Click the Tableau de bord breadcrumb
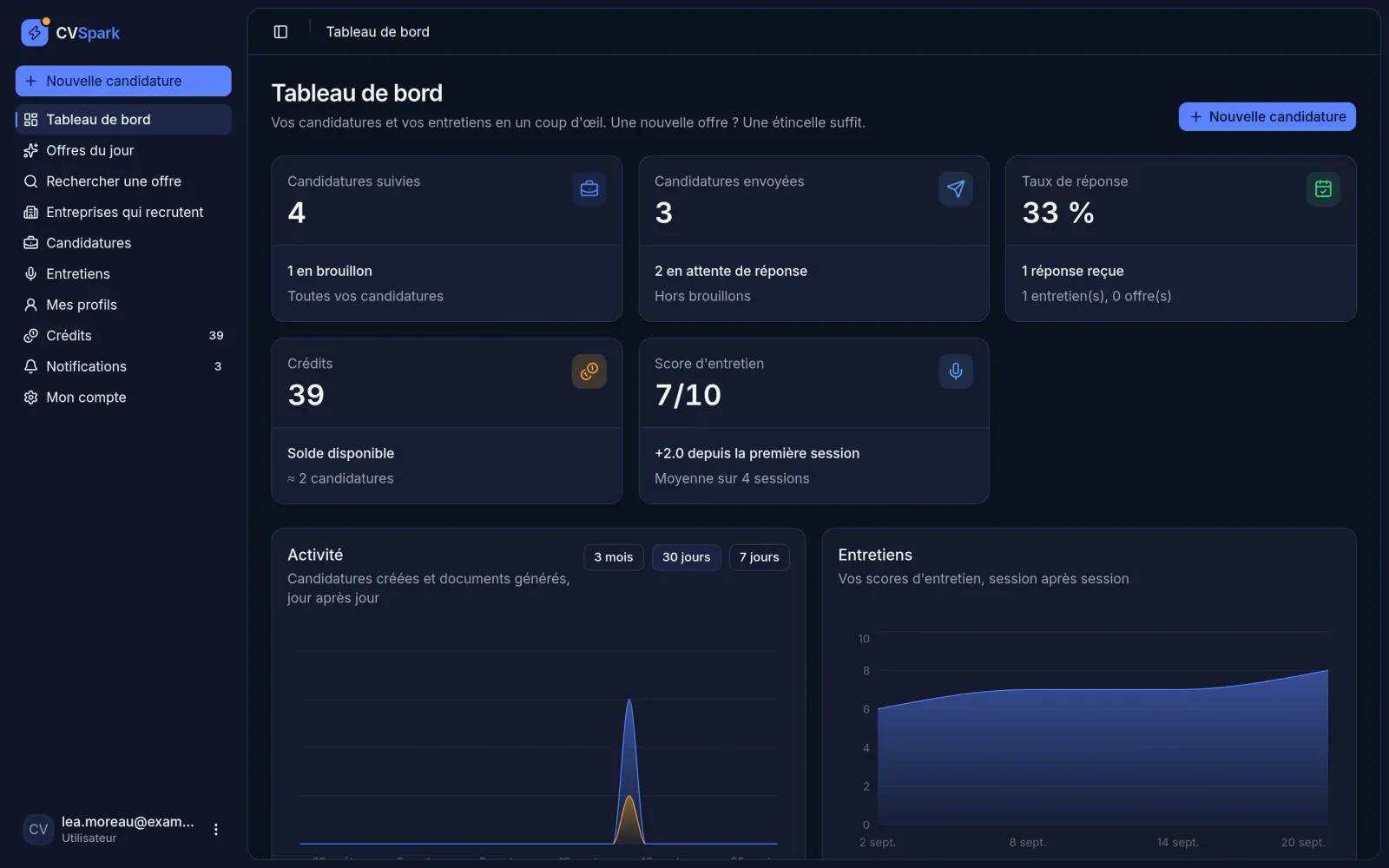Image resolution: width=1389 pixels, height=868 pixels. pyautogui.click(x=378, y=32)
